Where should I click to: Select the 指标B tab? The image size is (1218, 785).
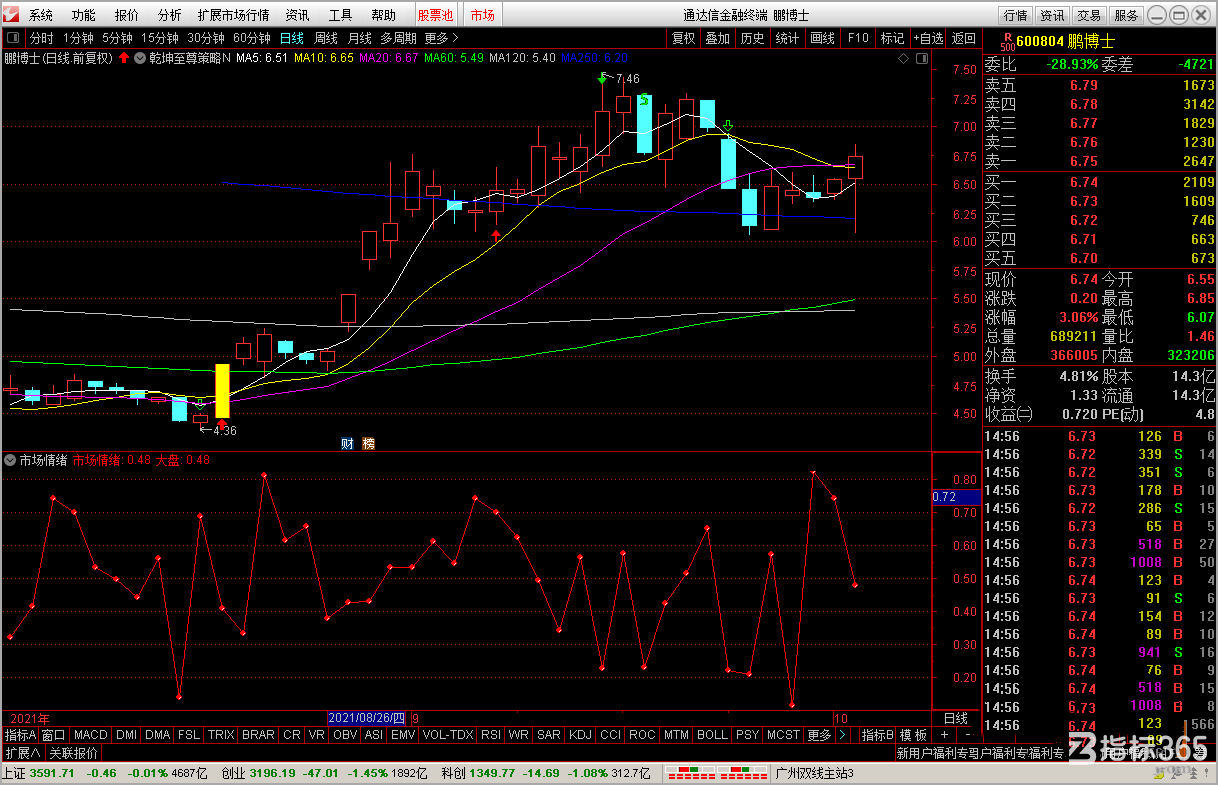point(878,735)
